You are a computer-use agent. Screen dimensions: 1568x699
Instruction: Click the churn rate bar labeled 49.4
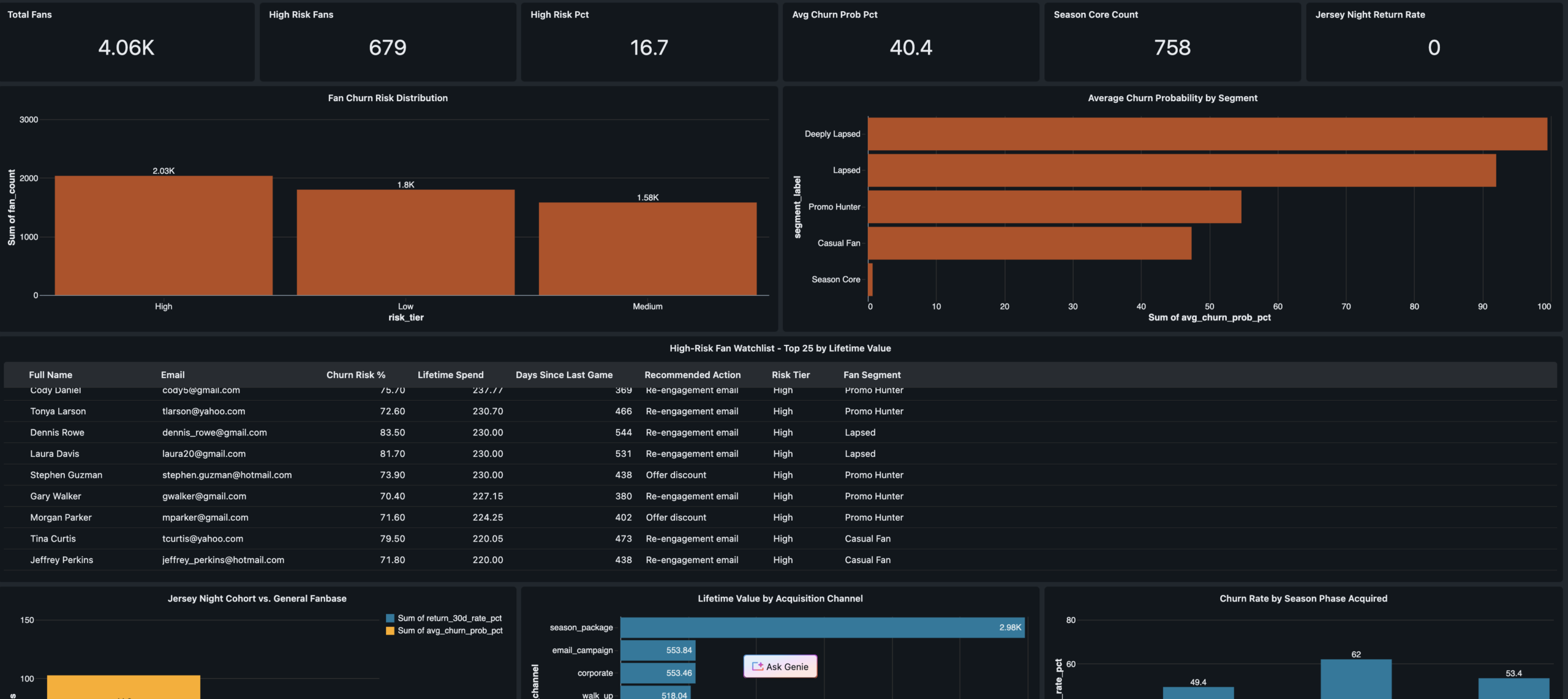[x=1198, y=693]
